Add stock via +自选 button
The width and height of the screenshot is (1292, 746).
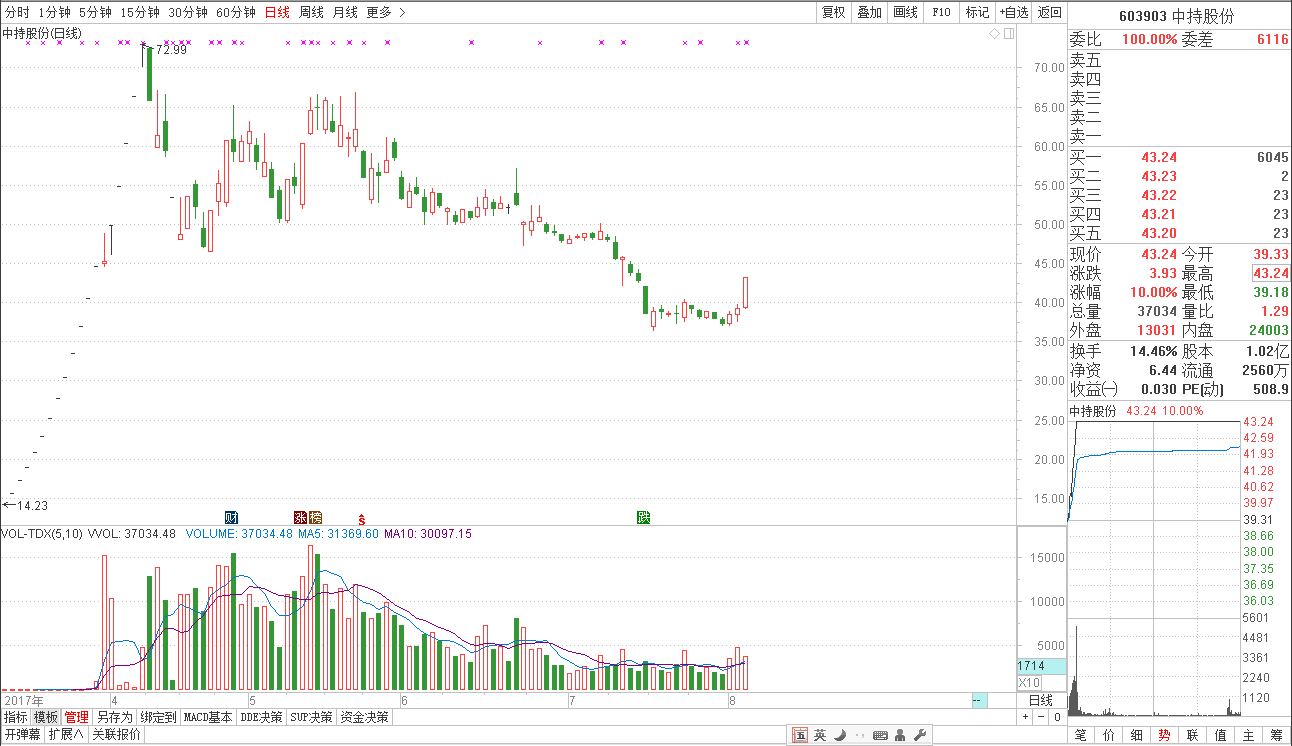(1013, 12)
